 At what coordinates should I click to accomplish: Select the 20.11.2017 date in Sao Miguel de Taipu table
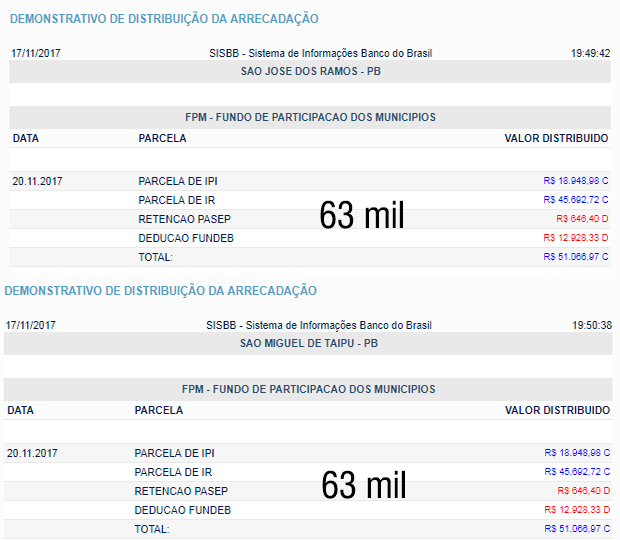[32, 453]
